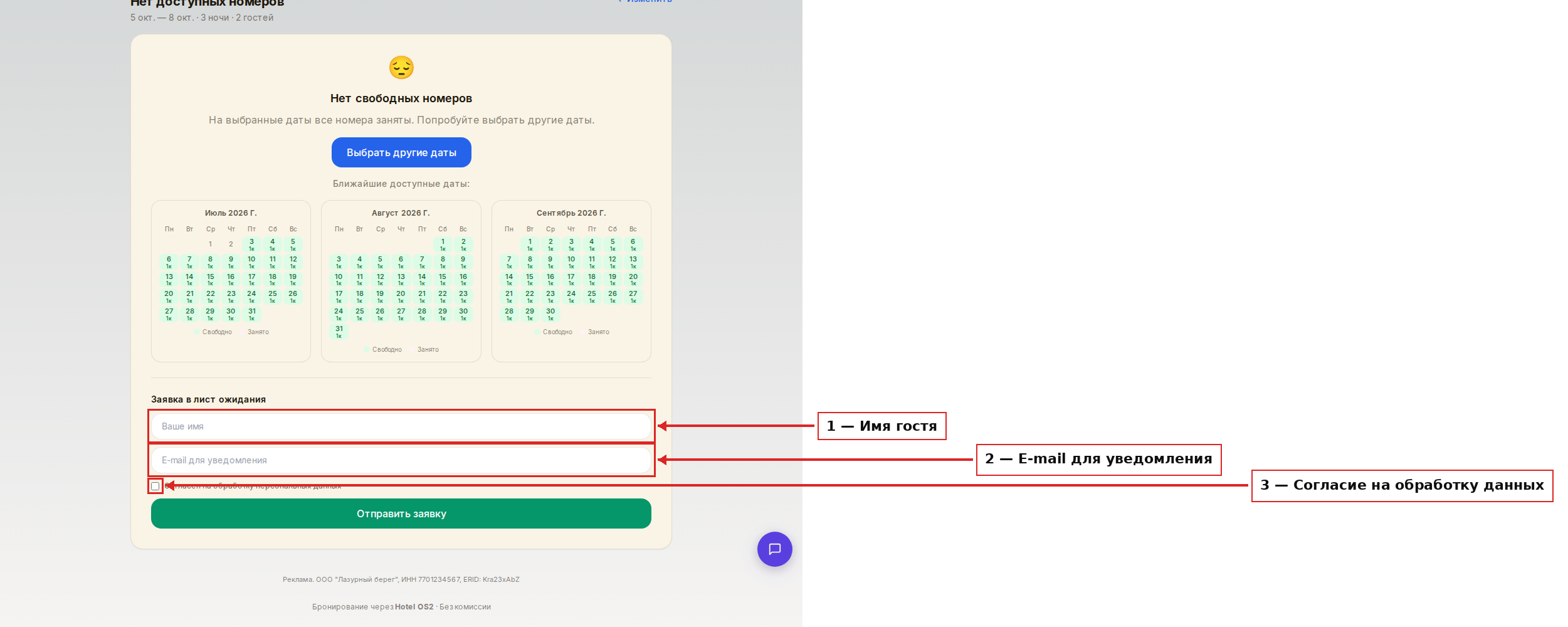This screenshot has height=627, width=1568.
Task: Choose July 24 in the July calendar
Action: pos(251,296)
